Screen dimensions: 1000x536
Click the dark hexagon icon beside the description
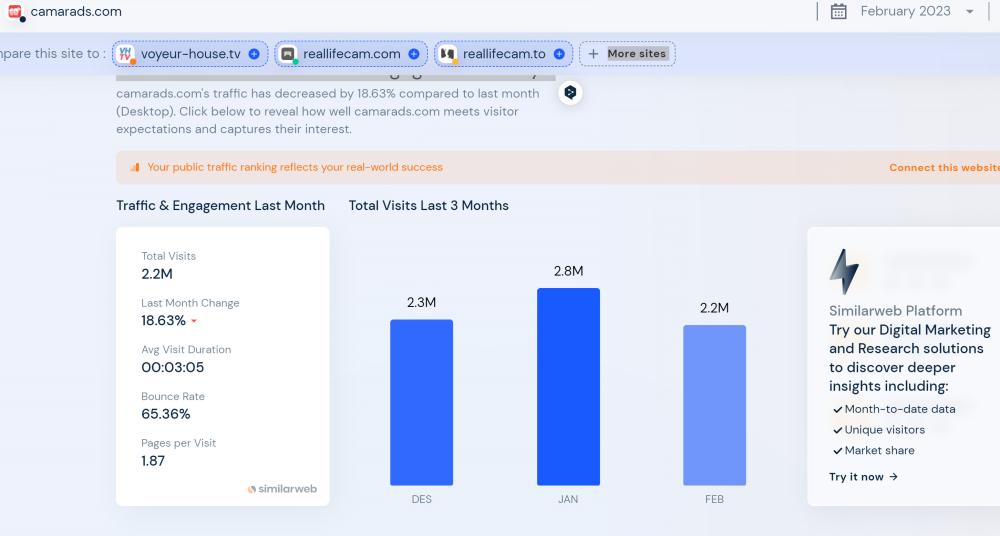click(570, 93)
